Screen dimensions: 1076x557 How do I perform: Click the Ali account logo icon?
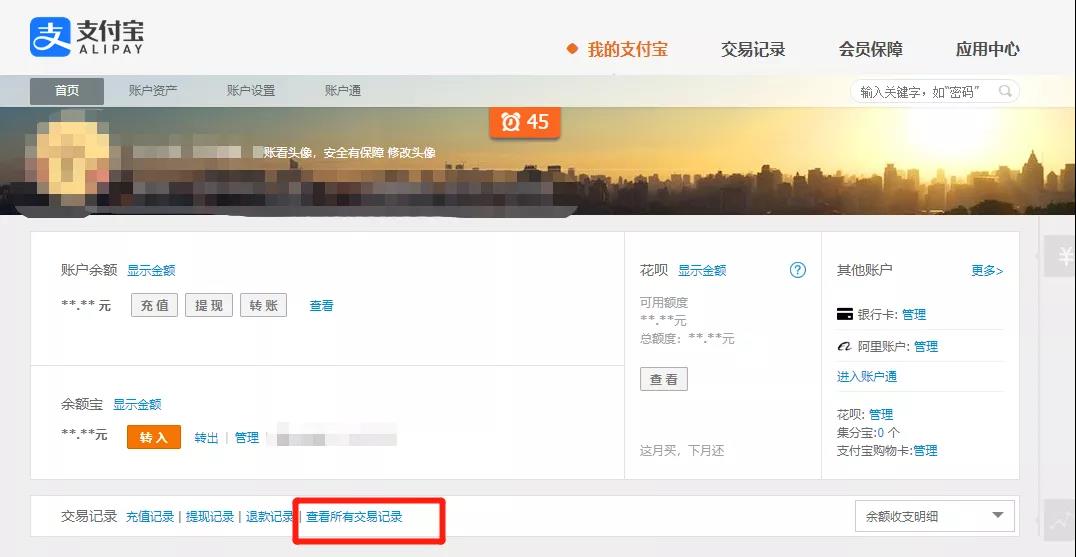[x=844, y=346]
